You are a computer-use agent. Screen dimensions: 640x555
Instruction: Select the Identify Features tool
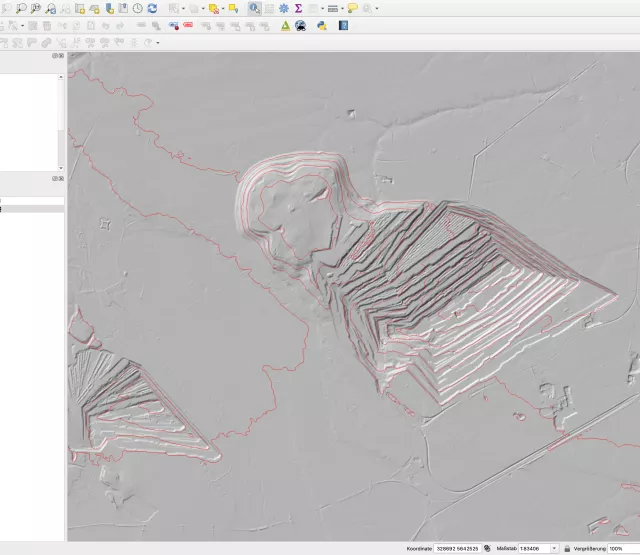255,8
